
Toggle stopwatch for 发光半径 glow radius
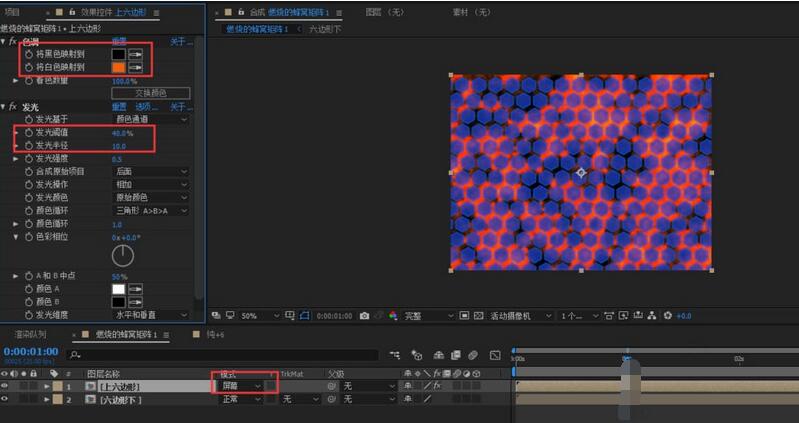click(28, 145)
